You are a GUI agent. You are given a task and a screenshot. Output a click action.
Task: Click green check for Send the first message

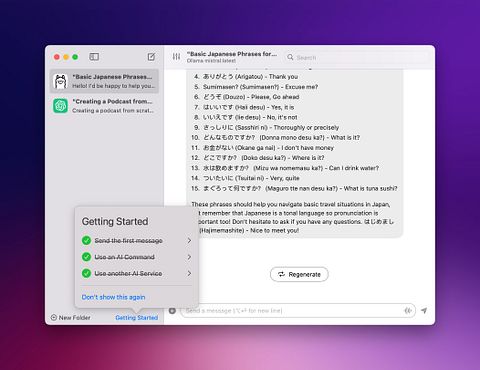(x=86, y=240)
